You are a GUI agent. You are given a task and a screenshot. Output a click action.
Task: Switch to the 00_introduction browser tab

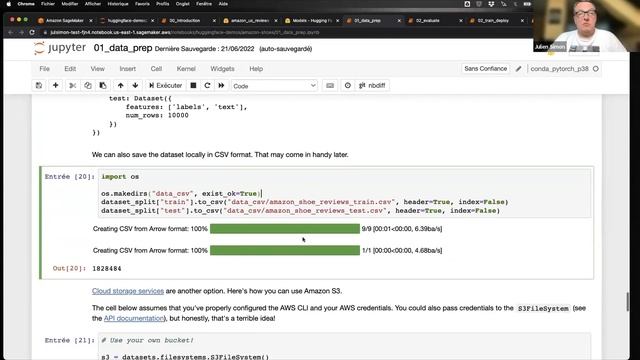coord(184,20)
